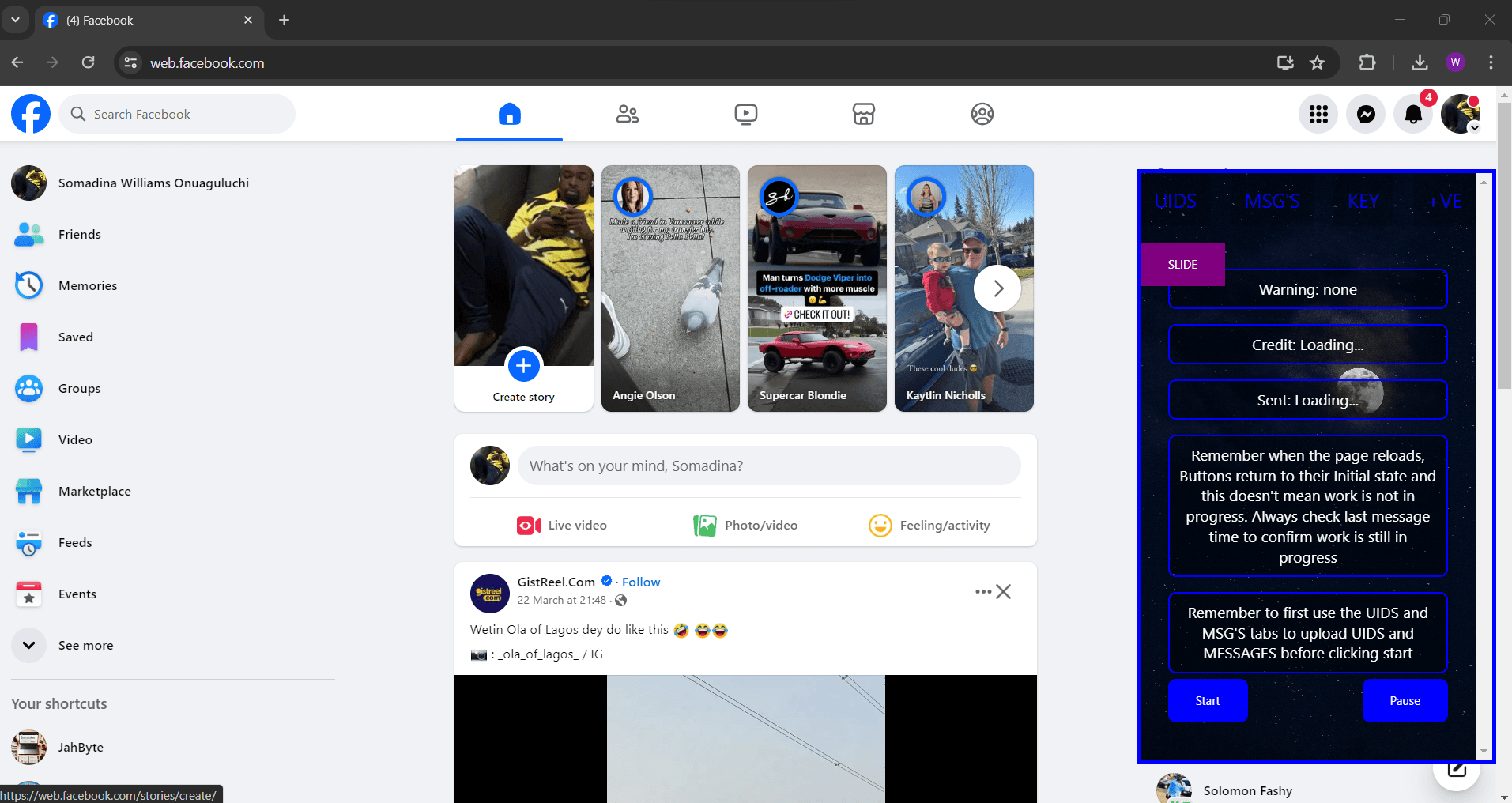
Task: Click What's on your mind box
Action: point(769,466)
